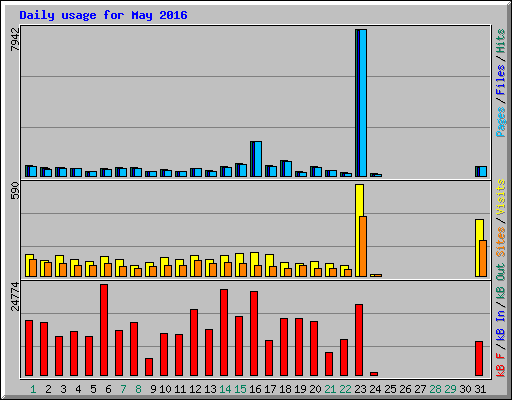Select the red kB bar for day 23
512x400 pixels.
359,340
